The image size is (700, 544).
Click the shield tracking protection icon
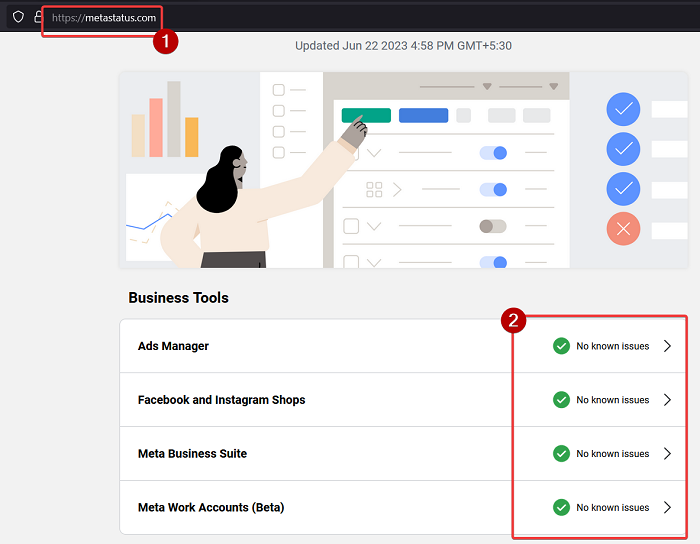tap(18, 17)
